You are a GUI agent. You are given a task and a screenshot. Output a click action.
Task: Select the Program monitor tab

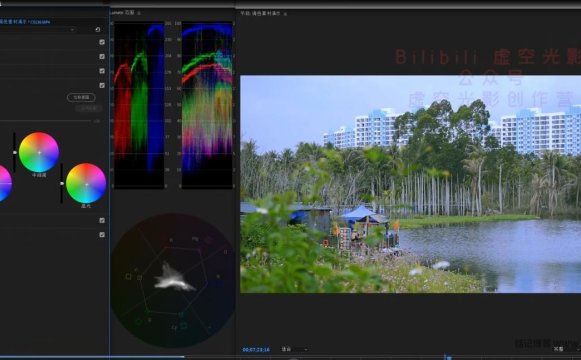point(260,13)
